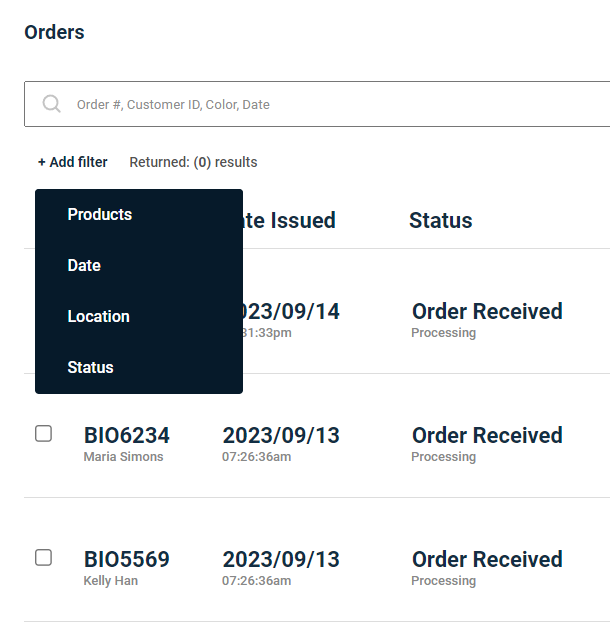Screen dimensions: 610x634
Task: Click the 2023/09/14 date issued cell
Action: (x=290, y=311)
